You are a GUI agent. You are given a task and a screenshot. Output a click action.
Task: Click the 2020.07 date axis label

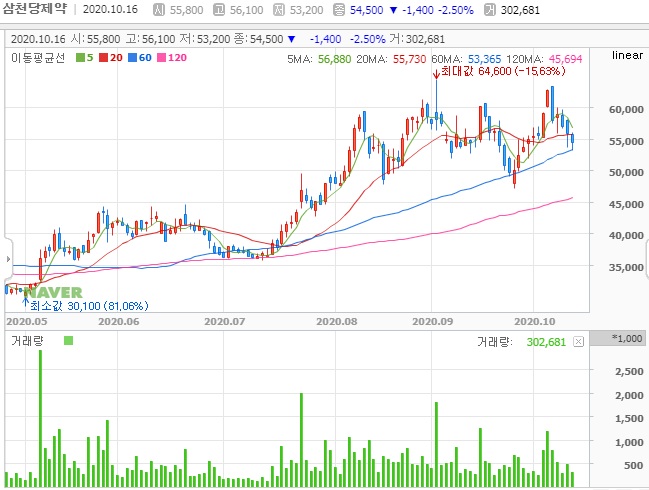pyautogui.click(x=225, y=322)
